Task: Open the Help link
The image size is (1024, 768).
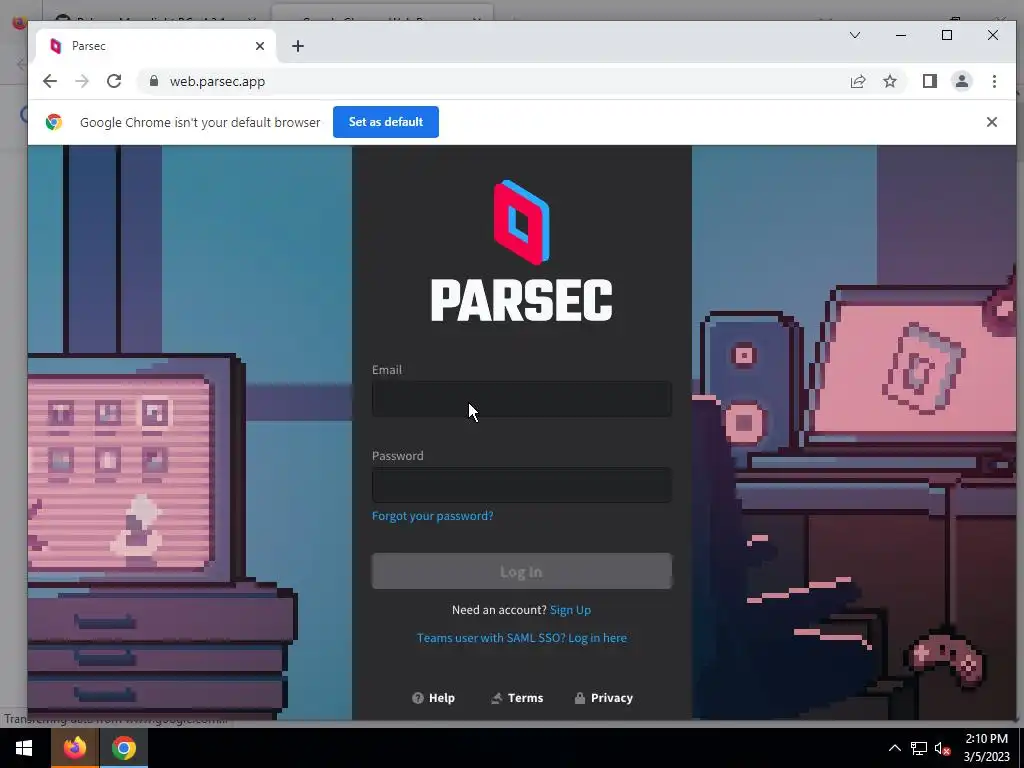Action: tap(434, 698)
